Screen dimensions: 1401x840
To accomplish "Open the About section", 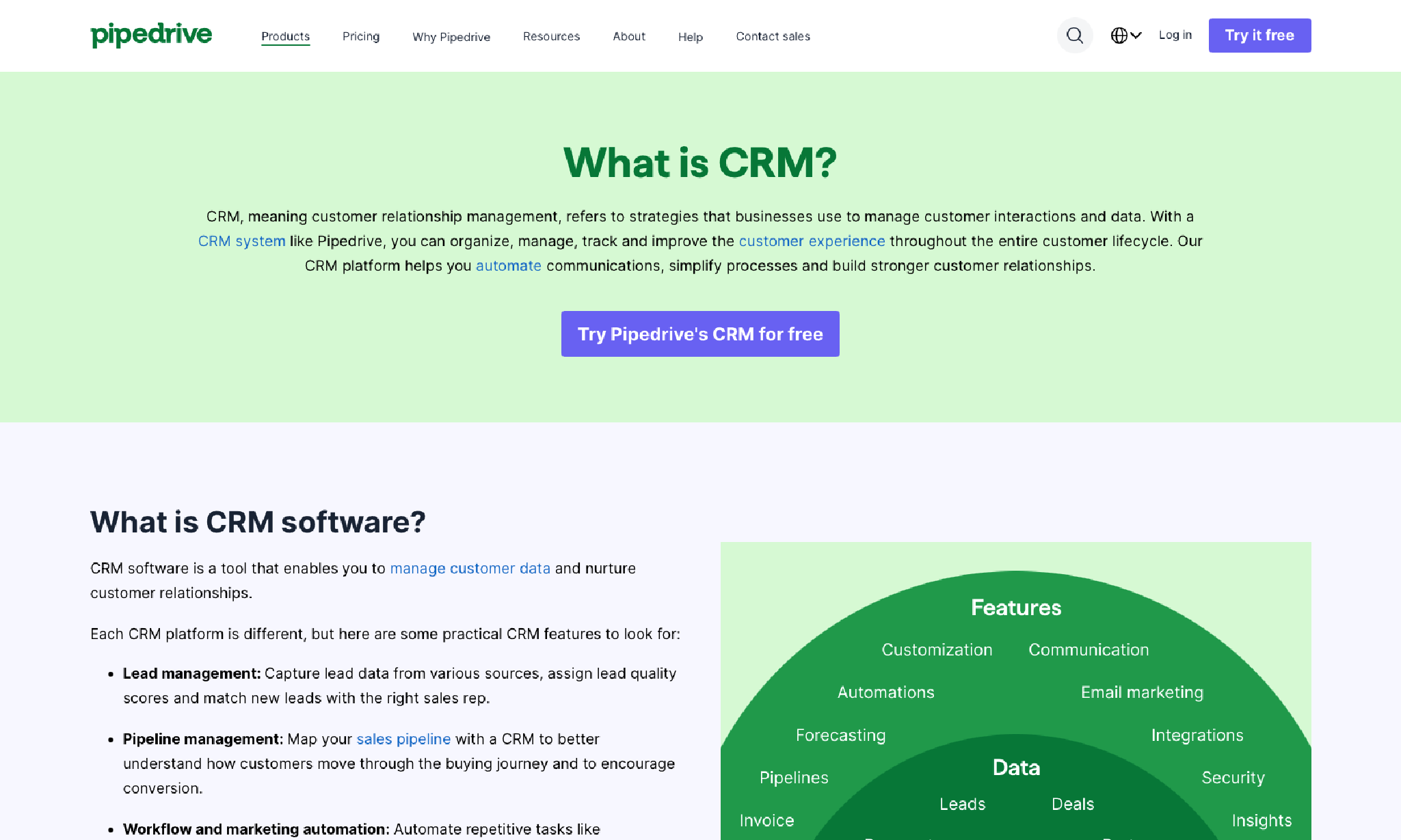I will [x=628, y=36].
